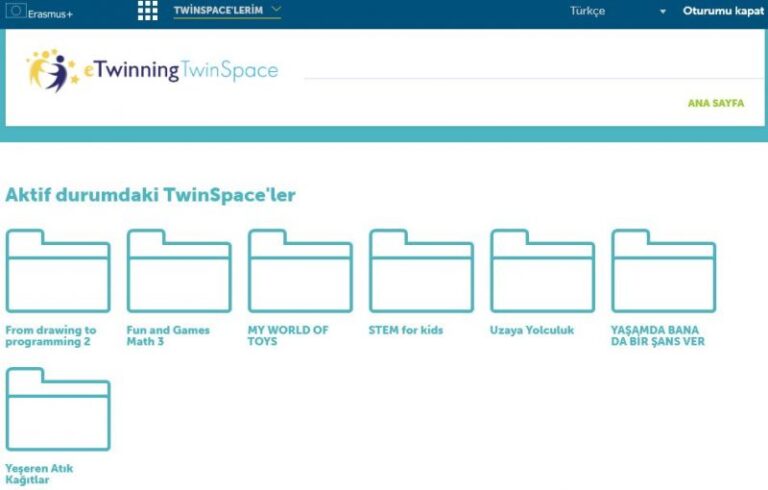Click the language selector arrow
Viewport: 768px width, 490px height.
pos(662,12)
